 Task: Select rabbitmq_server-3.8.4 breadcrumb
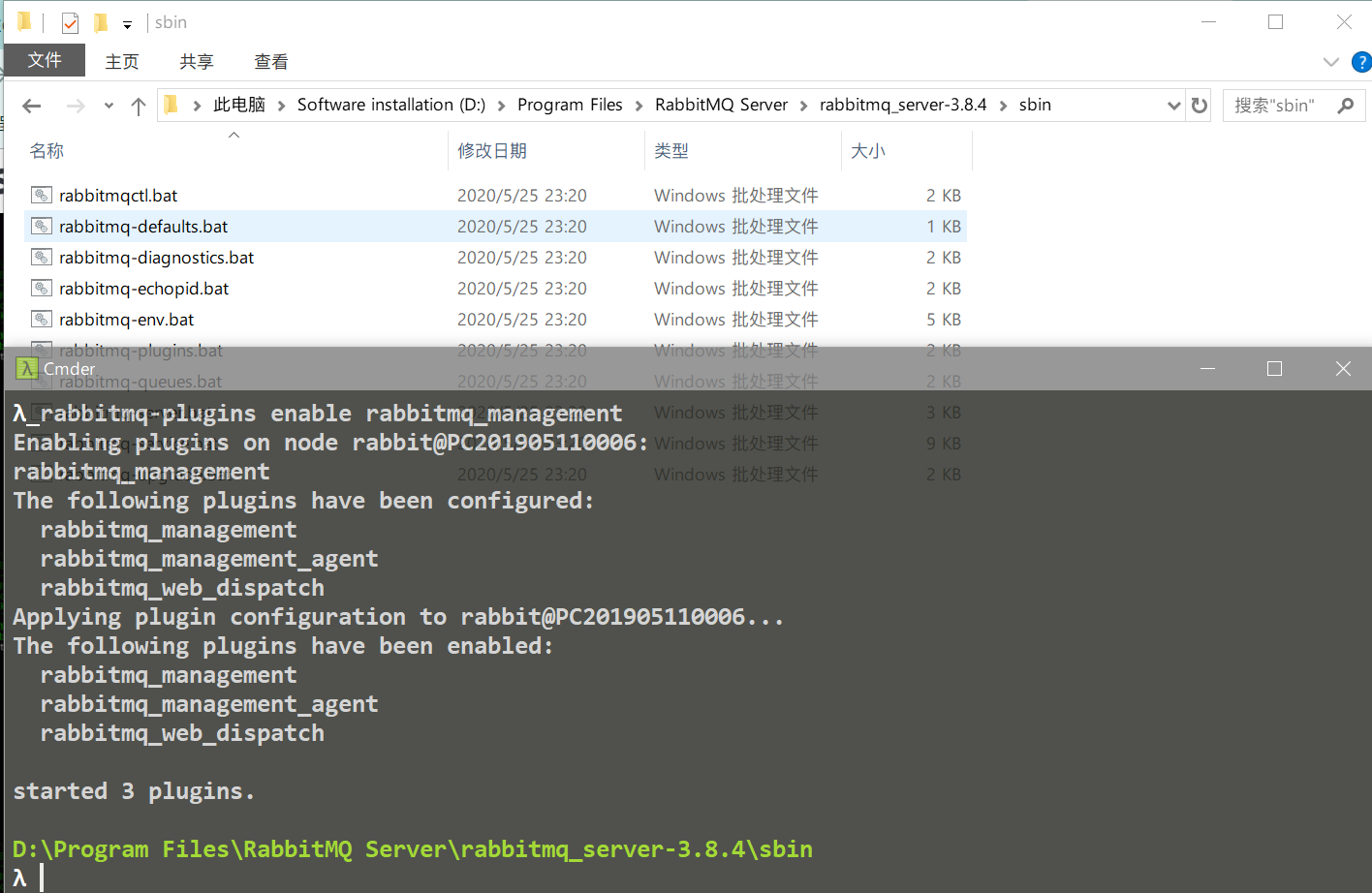click(903, 105)
